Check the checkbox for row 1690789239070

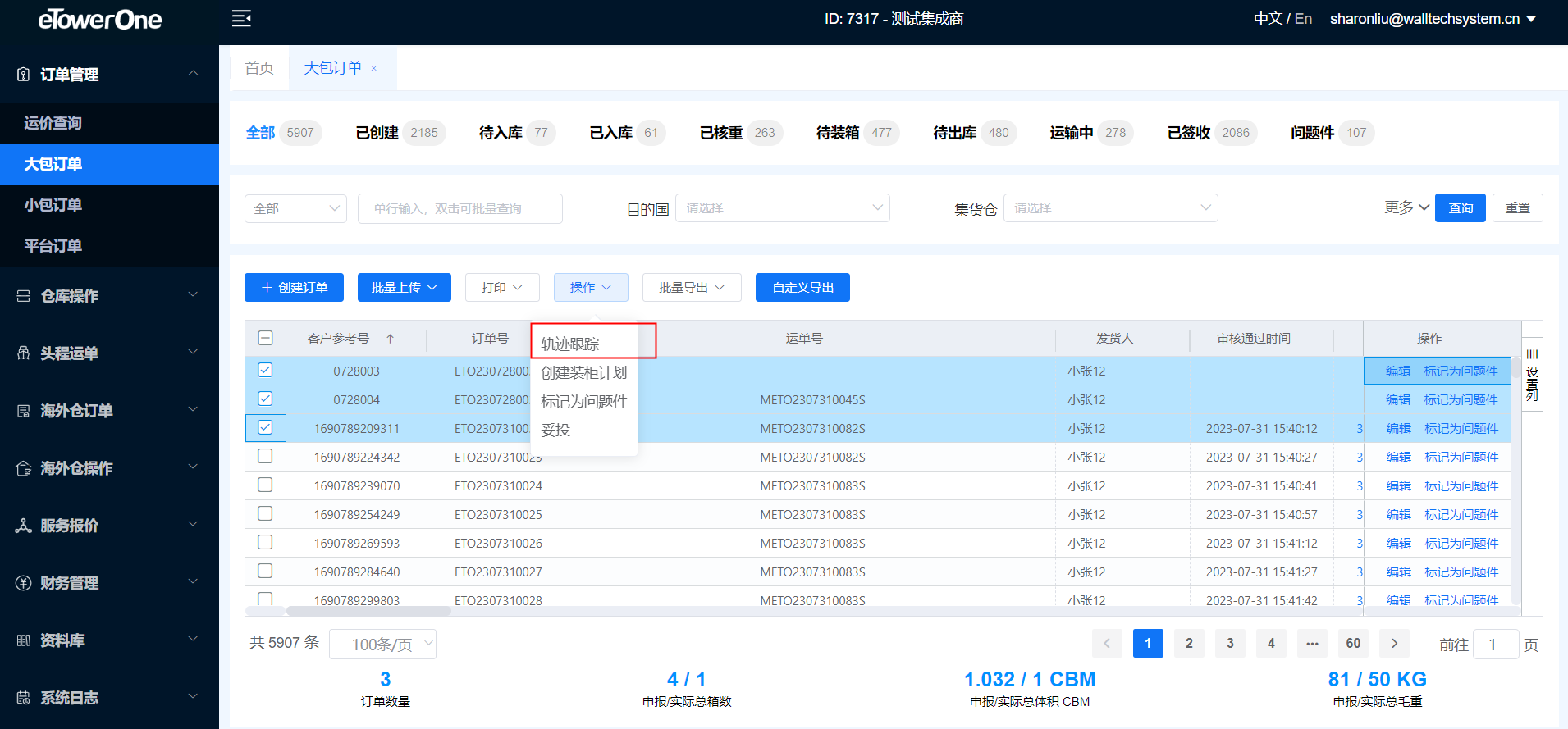click(265, 485)
